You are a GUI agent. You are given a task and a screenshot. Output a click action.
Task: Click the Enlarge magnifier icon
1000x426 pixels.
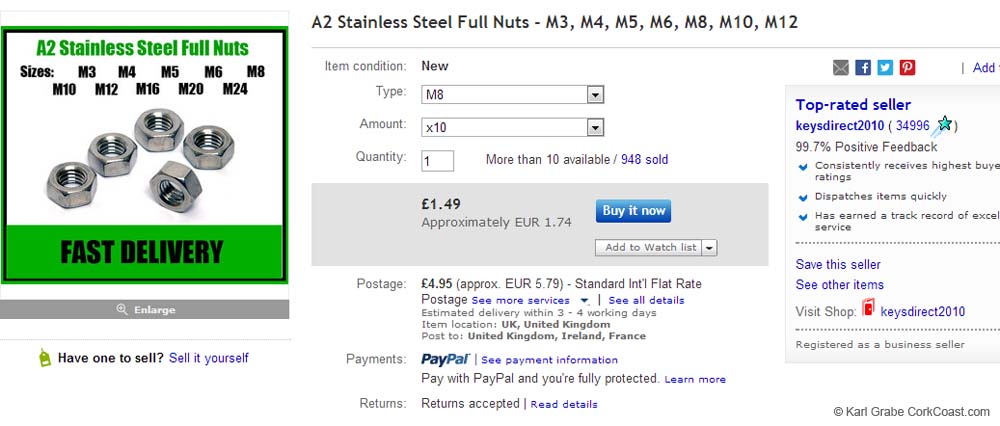point(122,309)
